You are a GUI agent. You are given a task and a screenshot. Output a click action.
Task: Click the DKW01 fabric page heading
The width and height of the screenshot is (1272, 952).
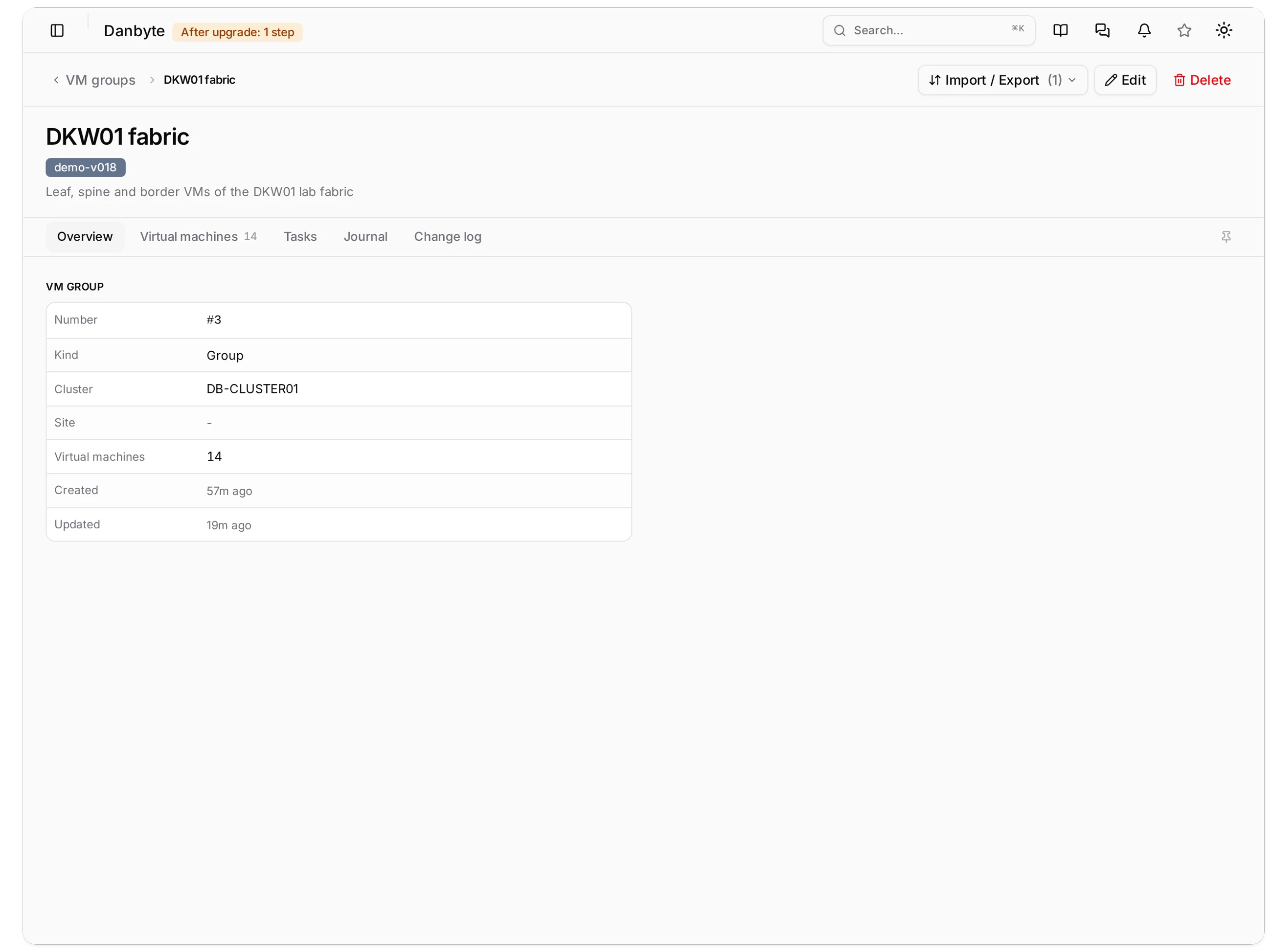tap(117, 137)
